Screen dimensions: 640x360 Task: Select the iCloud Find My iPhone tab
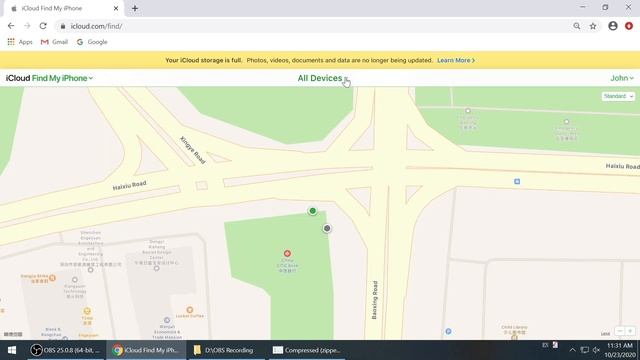[x=63, y=9]
